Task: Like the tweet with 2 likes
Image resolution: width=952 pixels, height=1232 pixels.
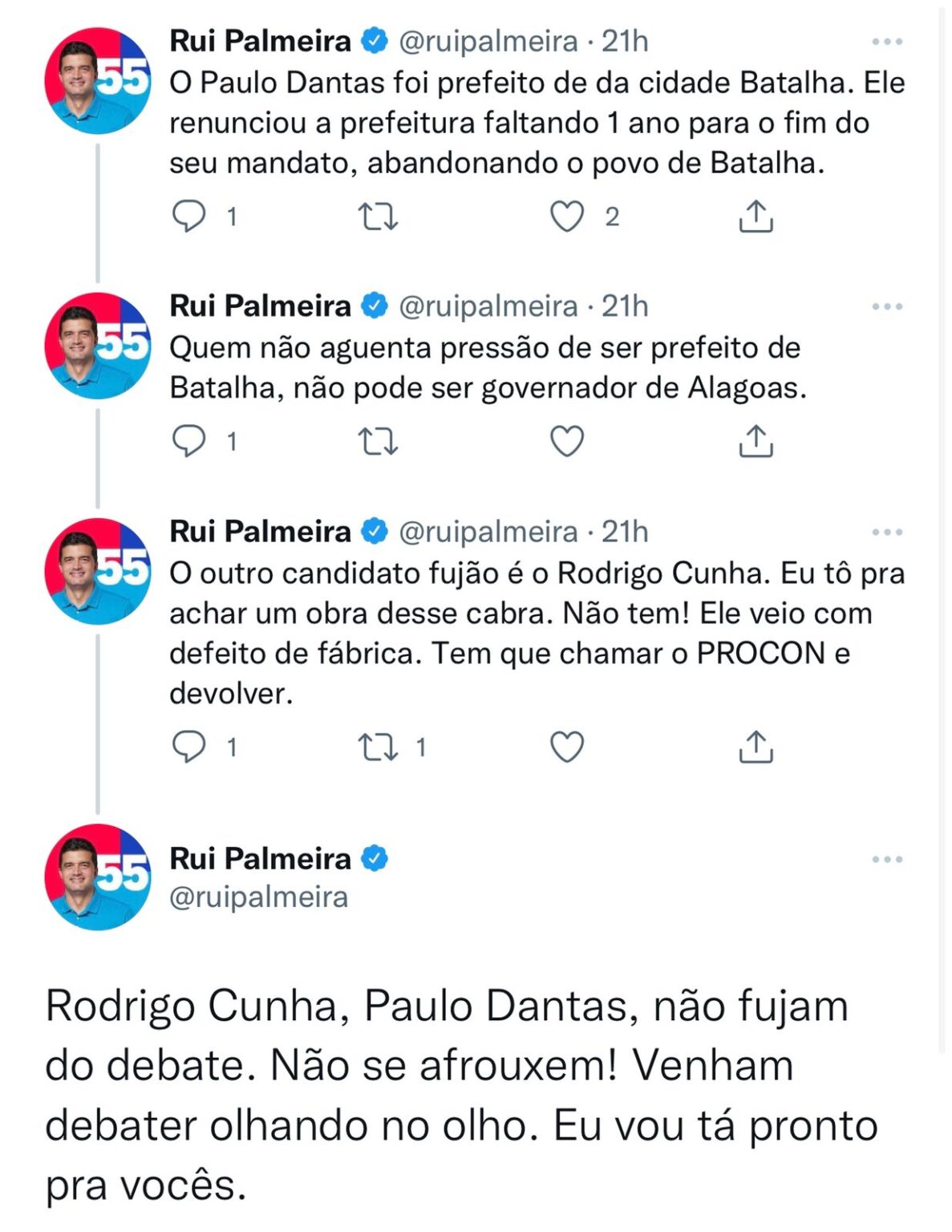Action: [567, 217]
